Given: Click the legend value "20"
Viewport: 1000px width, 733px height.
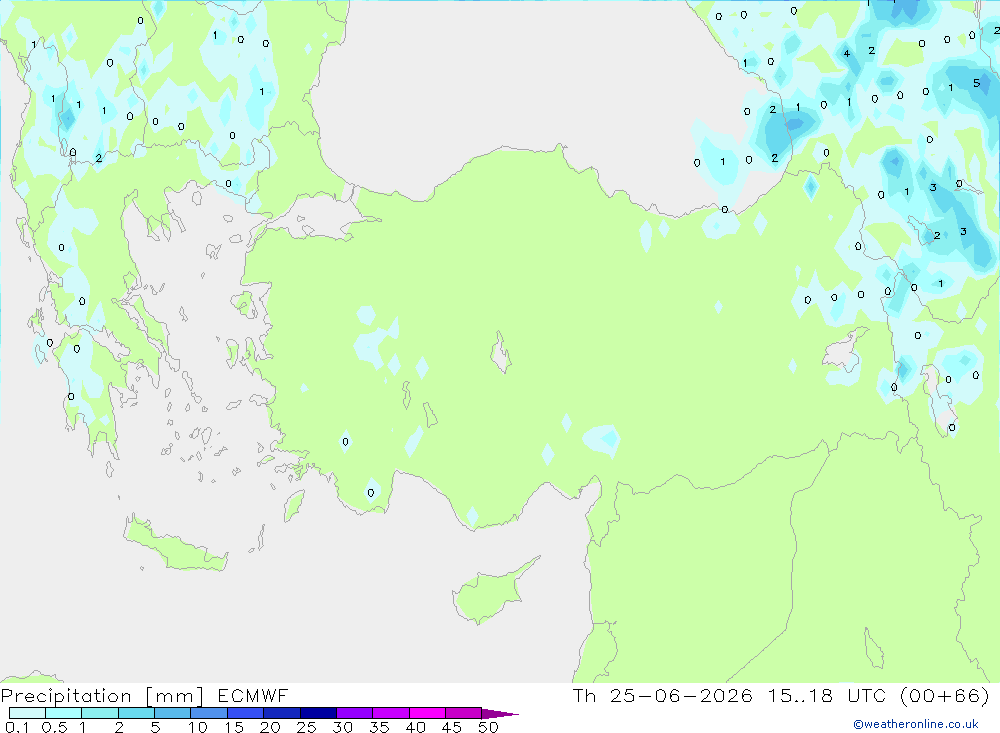Looking at the screenshot, I should (x=270, y=727).
